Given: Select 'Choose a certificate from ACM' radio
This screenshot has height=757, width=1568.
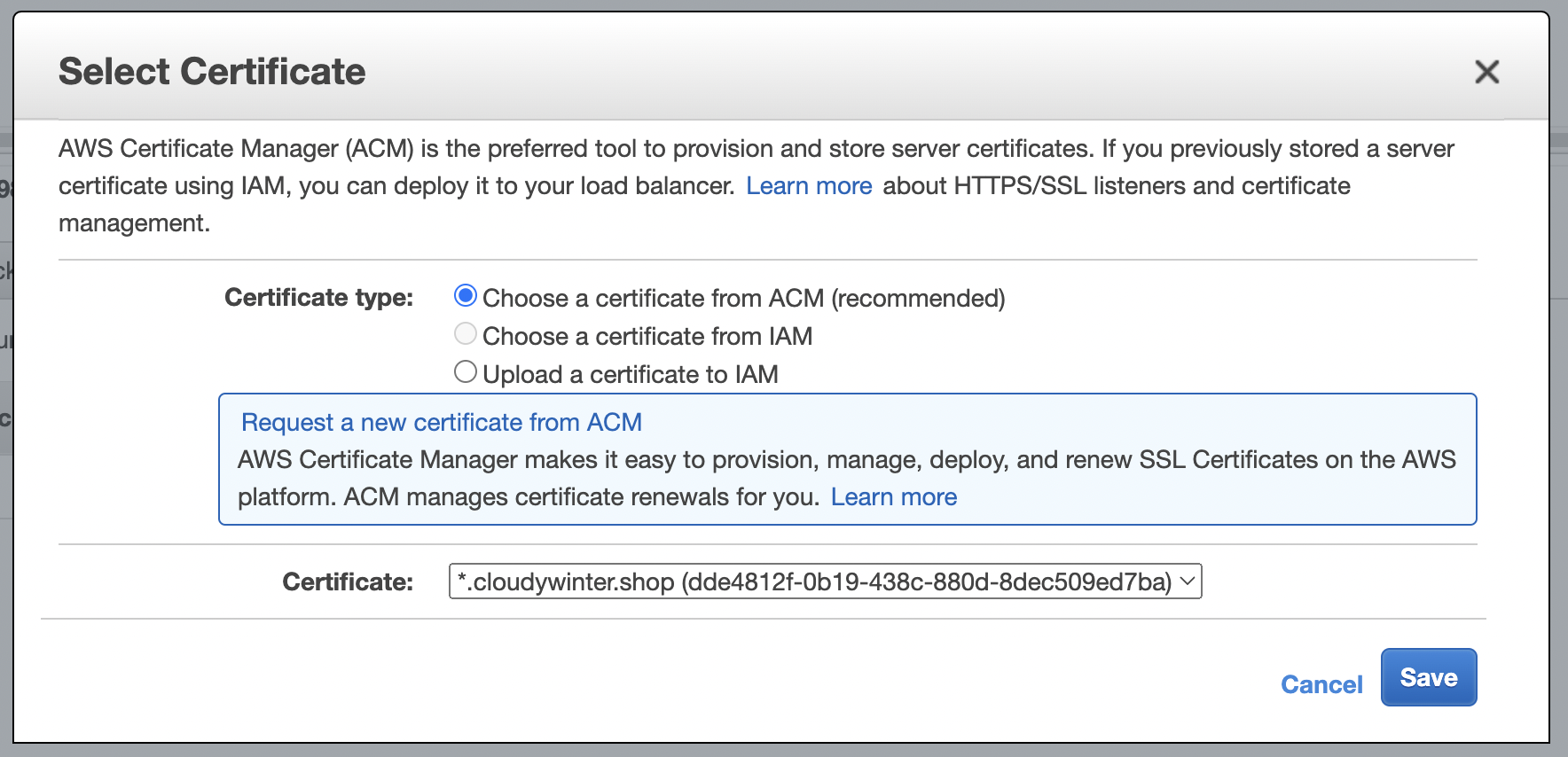Looking at the screenshot, I should tap(466, 295).
